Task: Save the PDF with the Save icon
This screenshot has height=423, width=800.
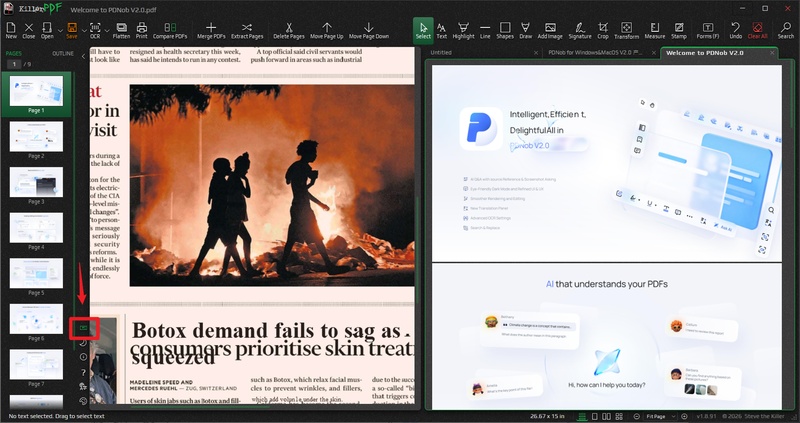Action: click(72, 30)
